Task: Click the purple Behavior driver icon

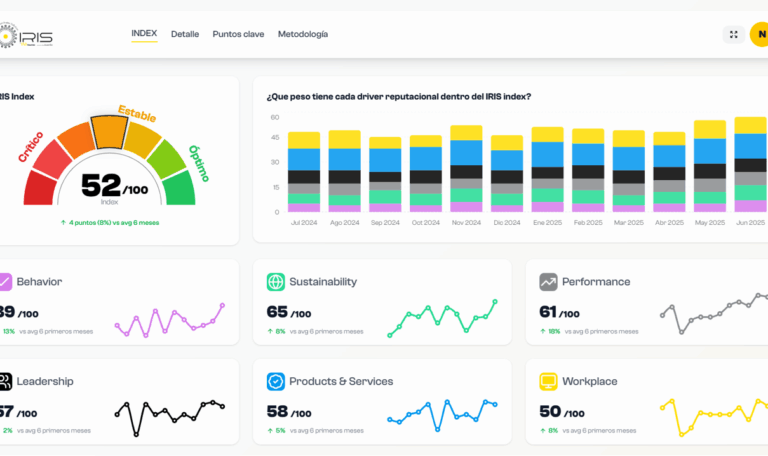Action: click(4, 282)
